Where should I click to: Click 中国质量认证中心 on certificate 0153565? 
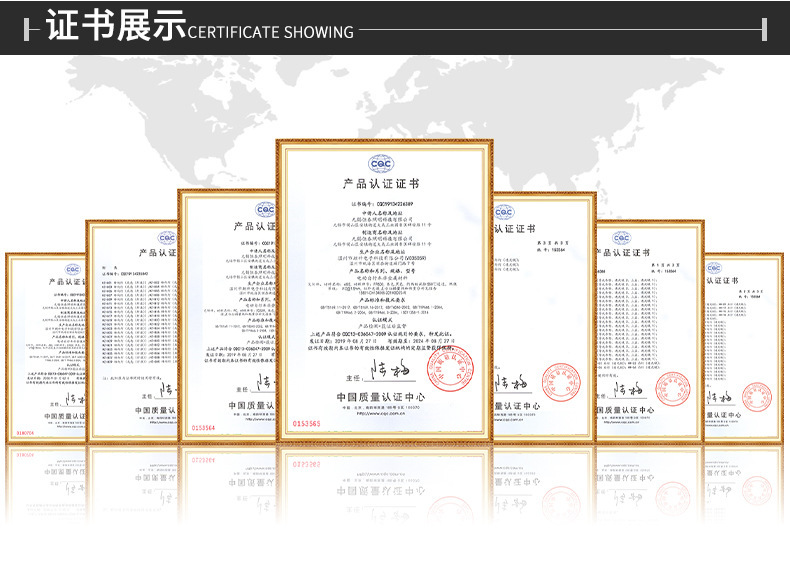(380, 397)
